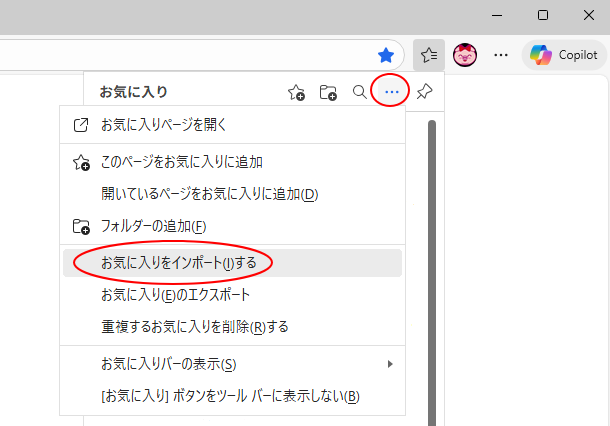Image resolution: width=610 pixels, height=426 pixels.
Task: Add this page to favorites via star-plus icon
Action: [x=296, y=92]
